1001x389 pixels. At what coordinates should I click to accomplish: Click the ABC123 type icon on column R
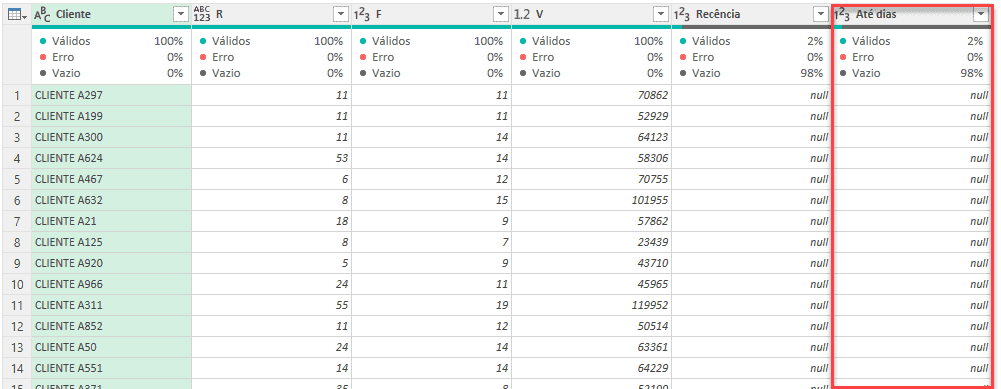[x=202, y=14]
